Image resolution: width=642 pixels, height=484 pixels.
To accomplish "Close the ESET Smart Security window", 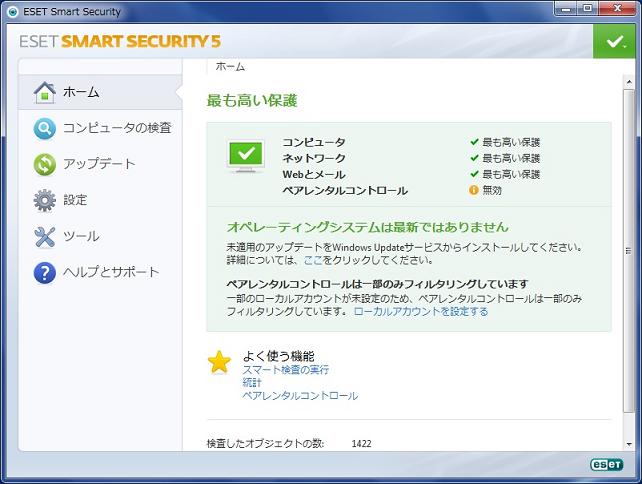I will pos(617,8).
